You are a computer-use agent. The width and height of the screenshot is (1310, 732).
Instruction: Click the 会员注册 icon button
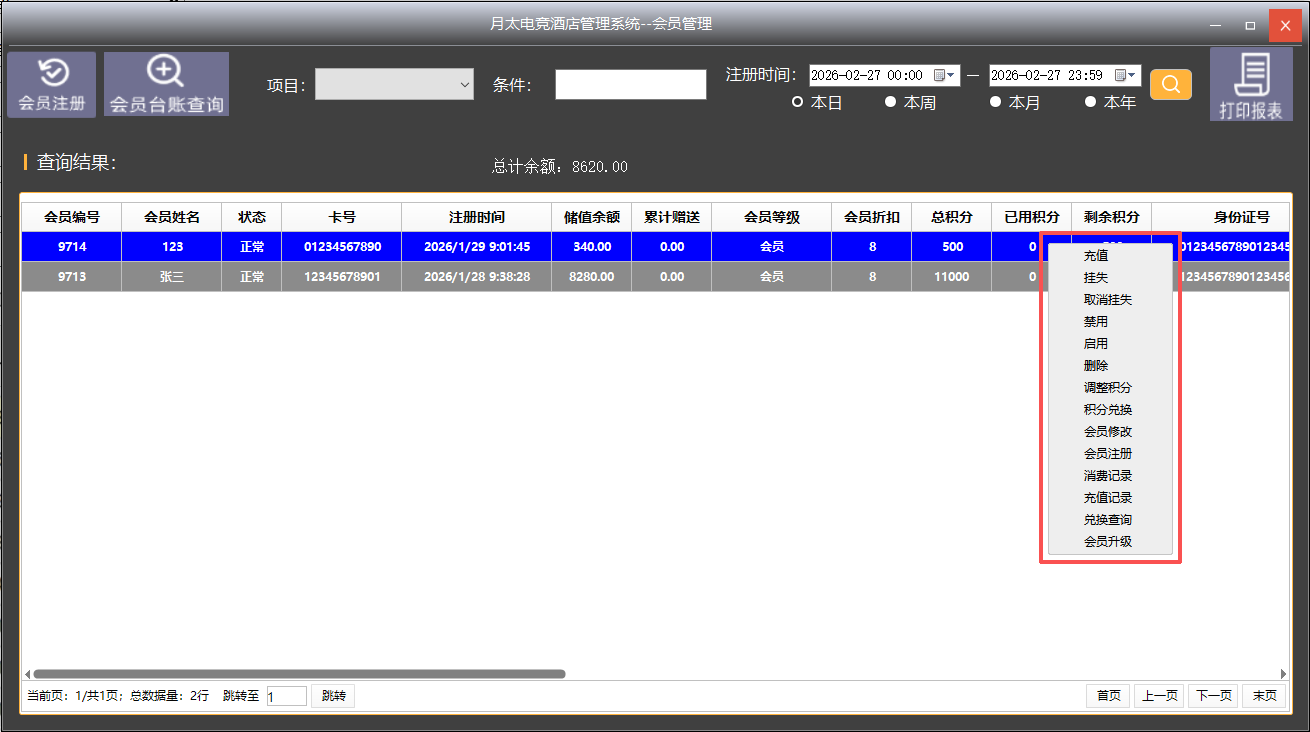(x=52, y=84)
